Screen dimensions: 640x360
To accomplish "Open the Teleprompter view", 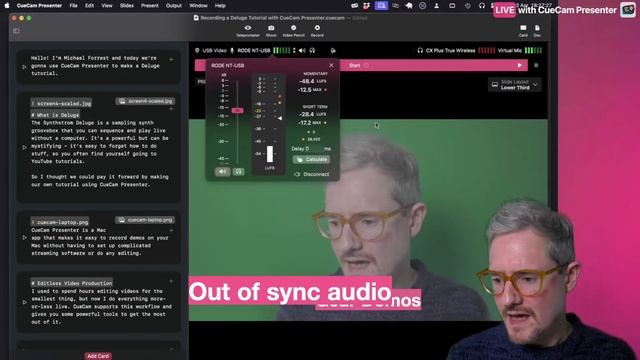I will pyautogui.click(x=248, y=31).
